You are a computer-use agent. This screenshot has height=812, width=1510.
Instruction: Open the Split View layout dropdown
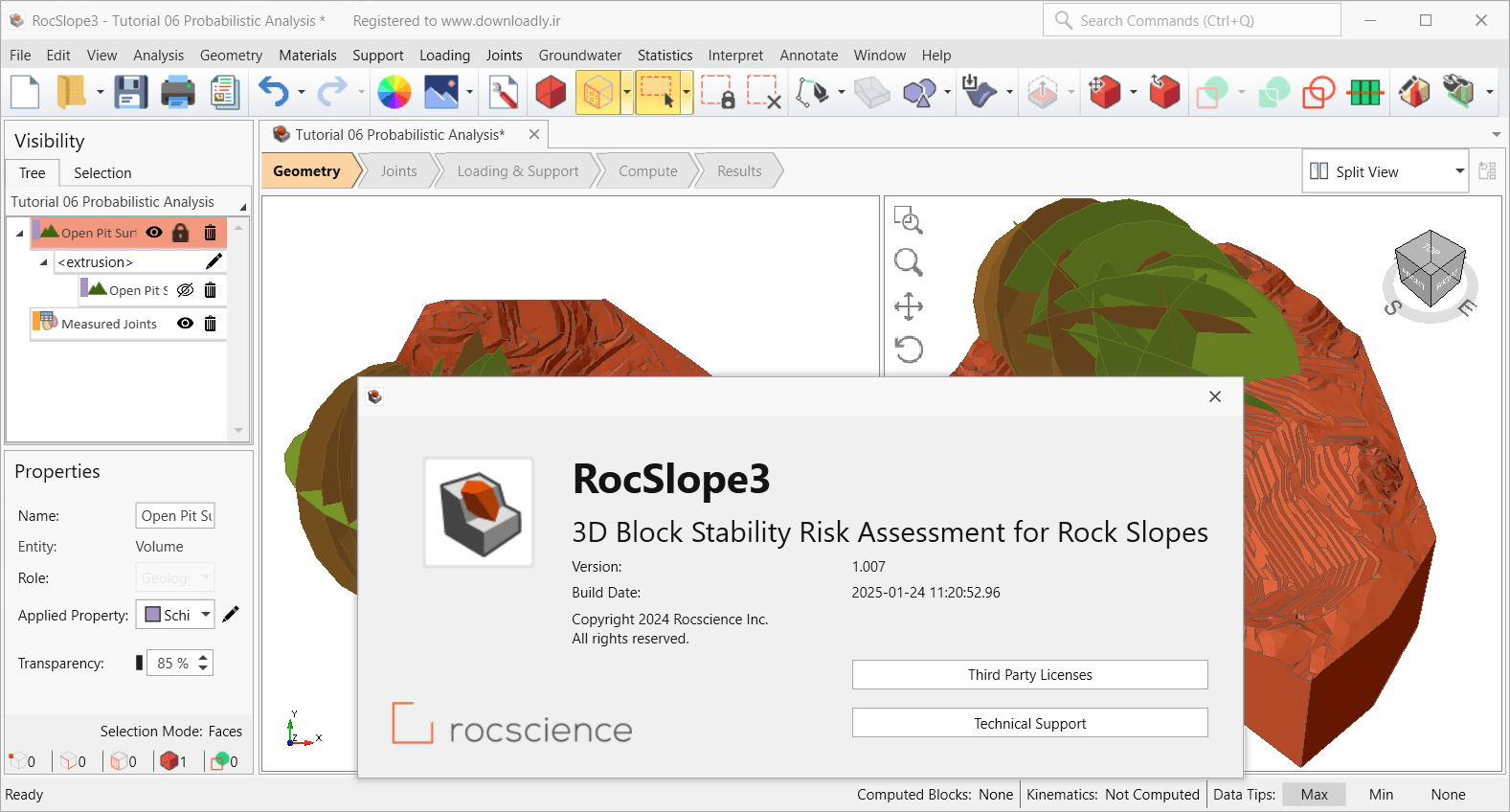1459,171
